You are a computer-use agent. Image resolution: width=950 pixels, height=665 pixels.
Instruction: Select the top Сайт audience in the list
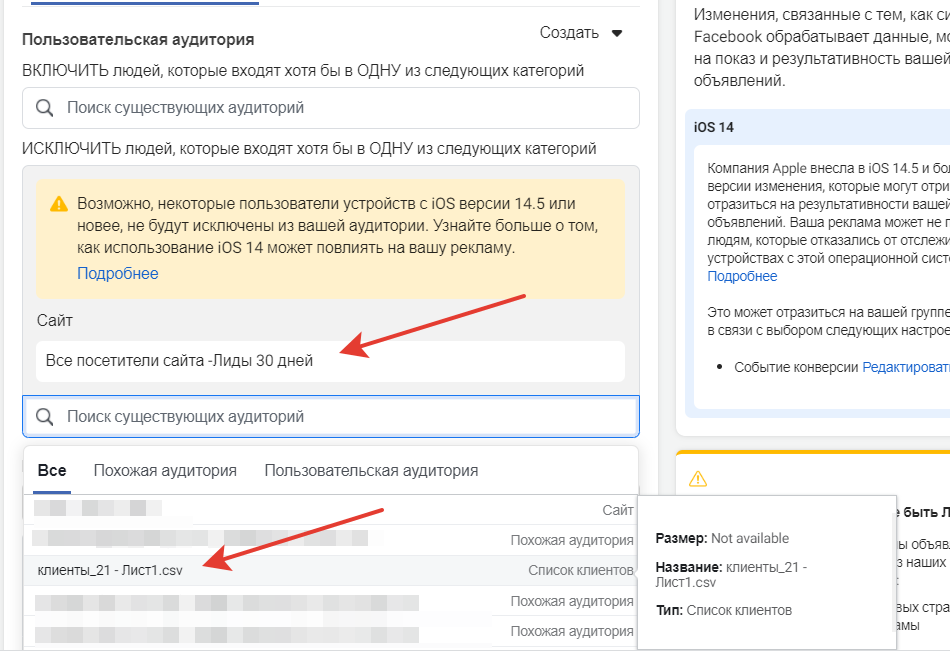point(330,510)
